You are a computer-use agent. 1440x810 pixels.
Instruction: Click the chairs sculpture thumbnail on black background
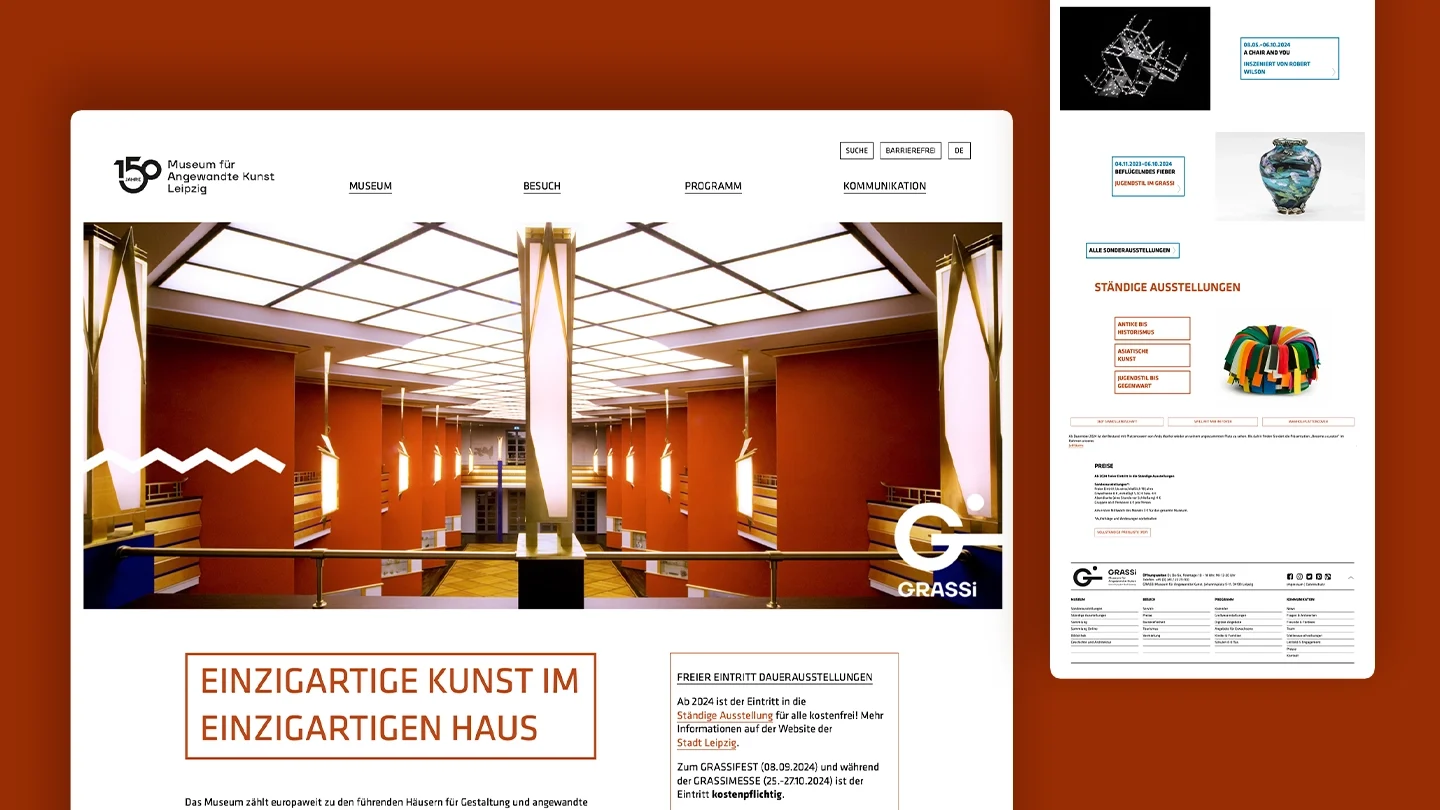1135,58
